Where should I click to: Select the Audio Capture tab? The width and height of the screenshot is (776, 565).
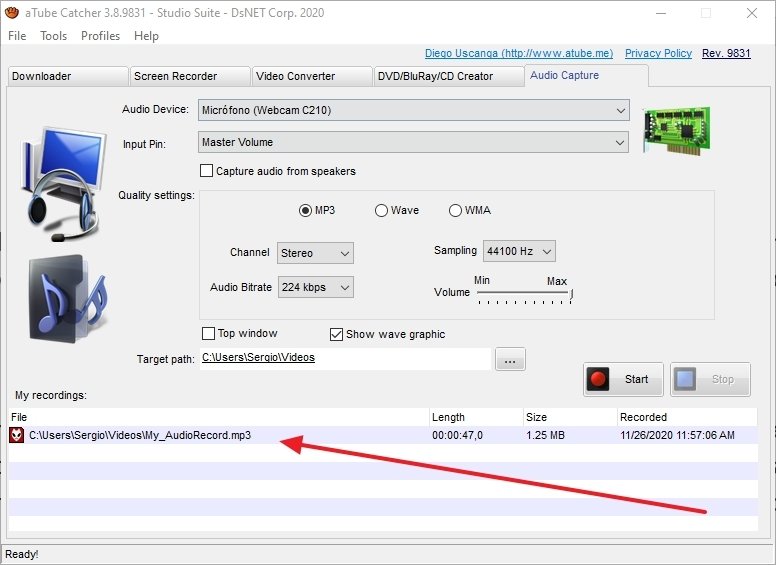586,75
